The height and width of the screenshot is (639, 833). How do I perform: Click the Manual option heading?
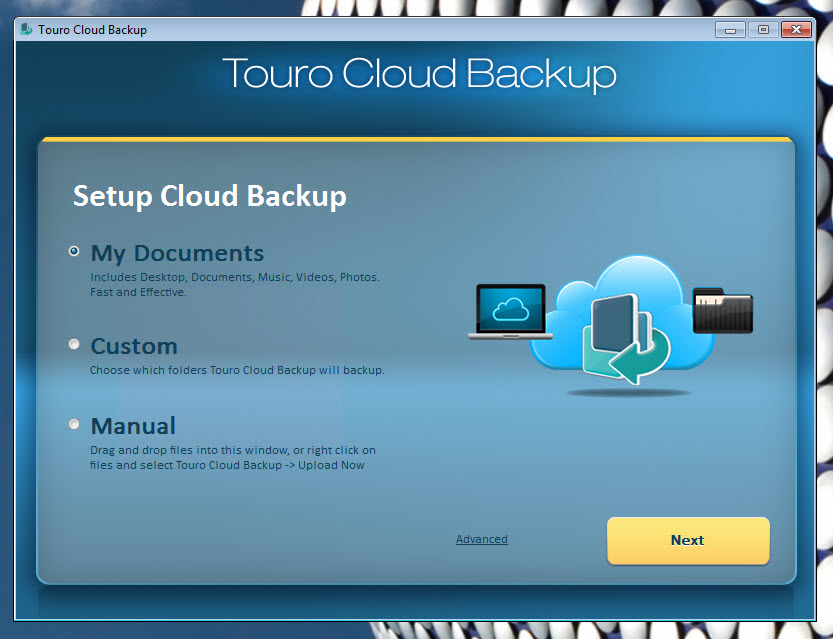tap(133, 425)
